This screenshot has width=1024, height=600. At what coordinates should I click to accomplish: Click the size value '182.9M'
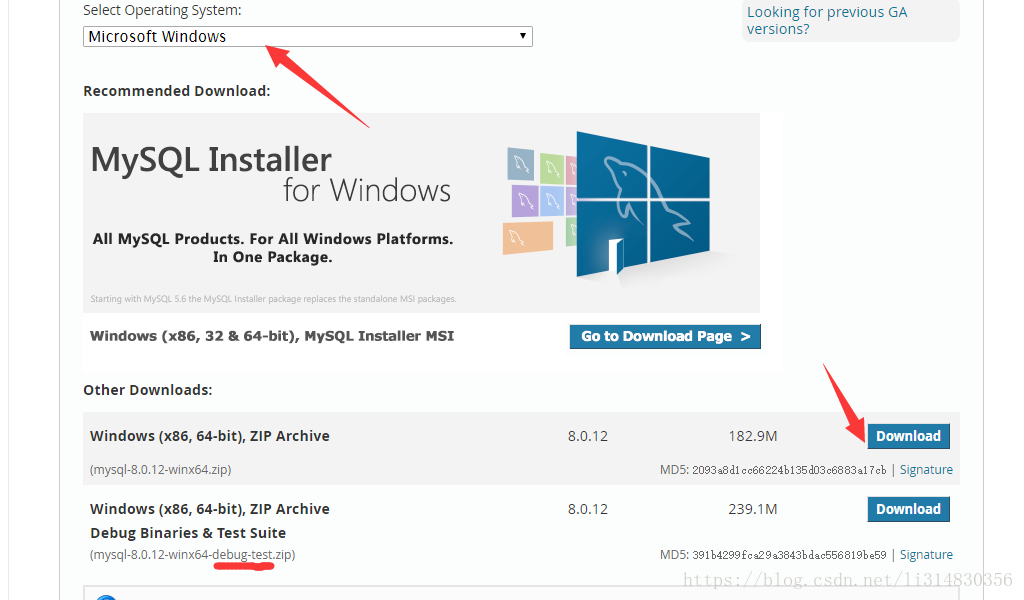pos(753,436)
